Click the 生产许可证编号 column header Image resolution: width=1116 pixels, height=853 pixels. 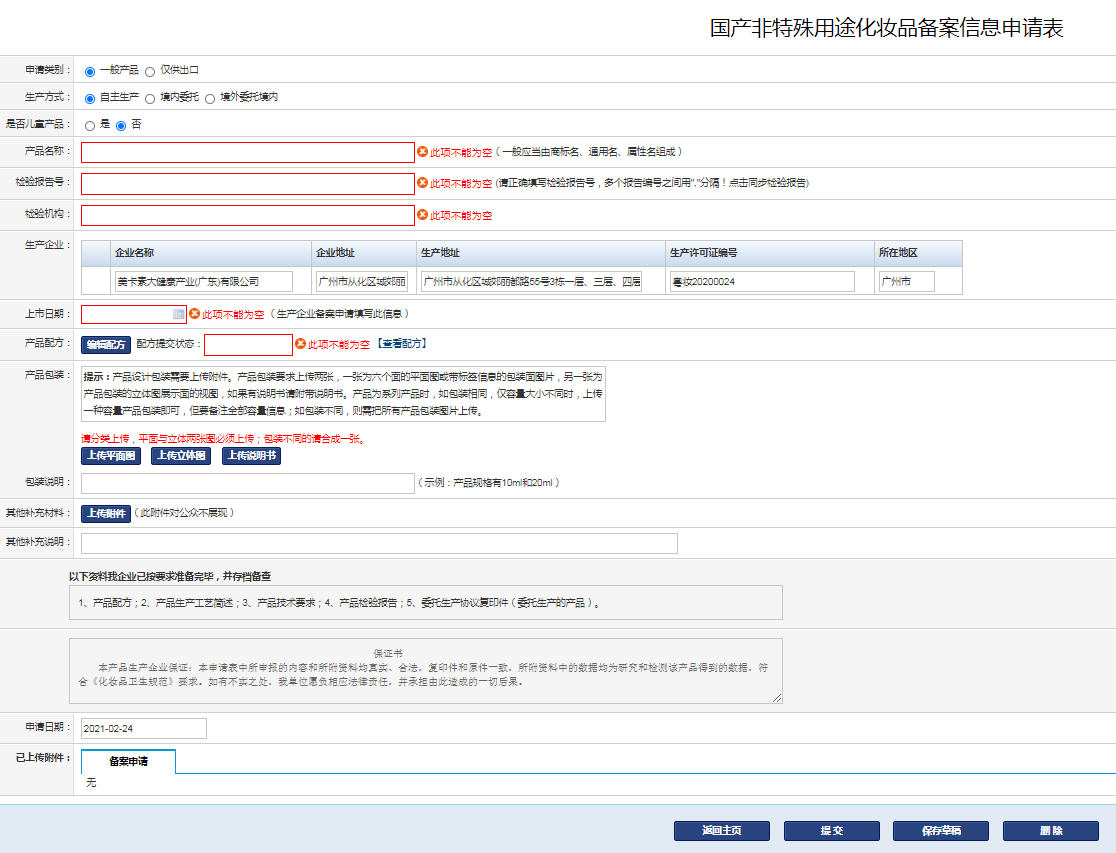tap(769, 253)
